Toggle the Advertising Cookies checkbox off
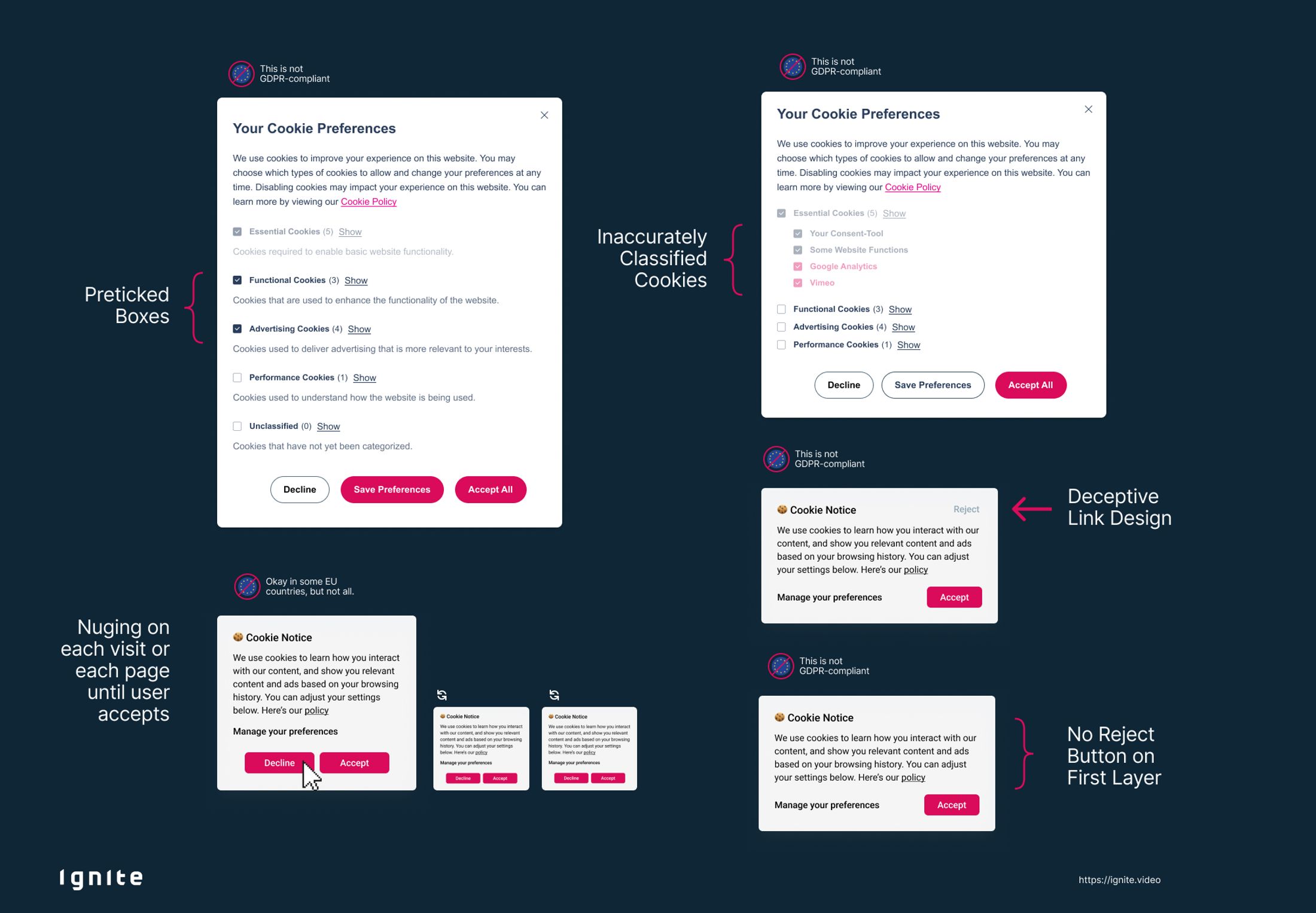The height and width of the screenshot is (913, 1316). tap(237, 328)
